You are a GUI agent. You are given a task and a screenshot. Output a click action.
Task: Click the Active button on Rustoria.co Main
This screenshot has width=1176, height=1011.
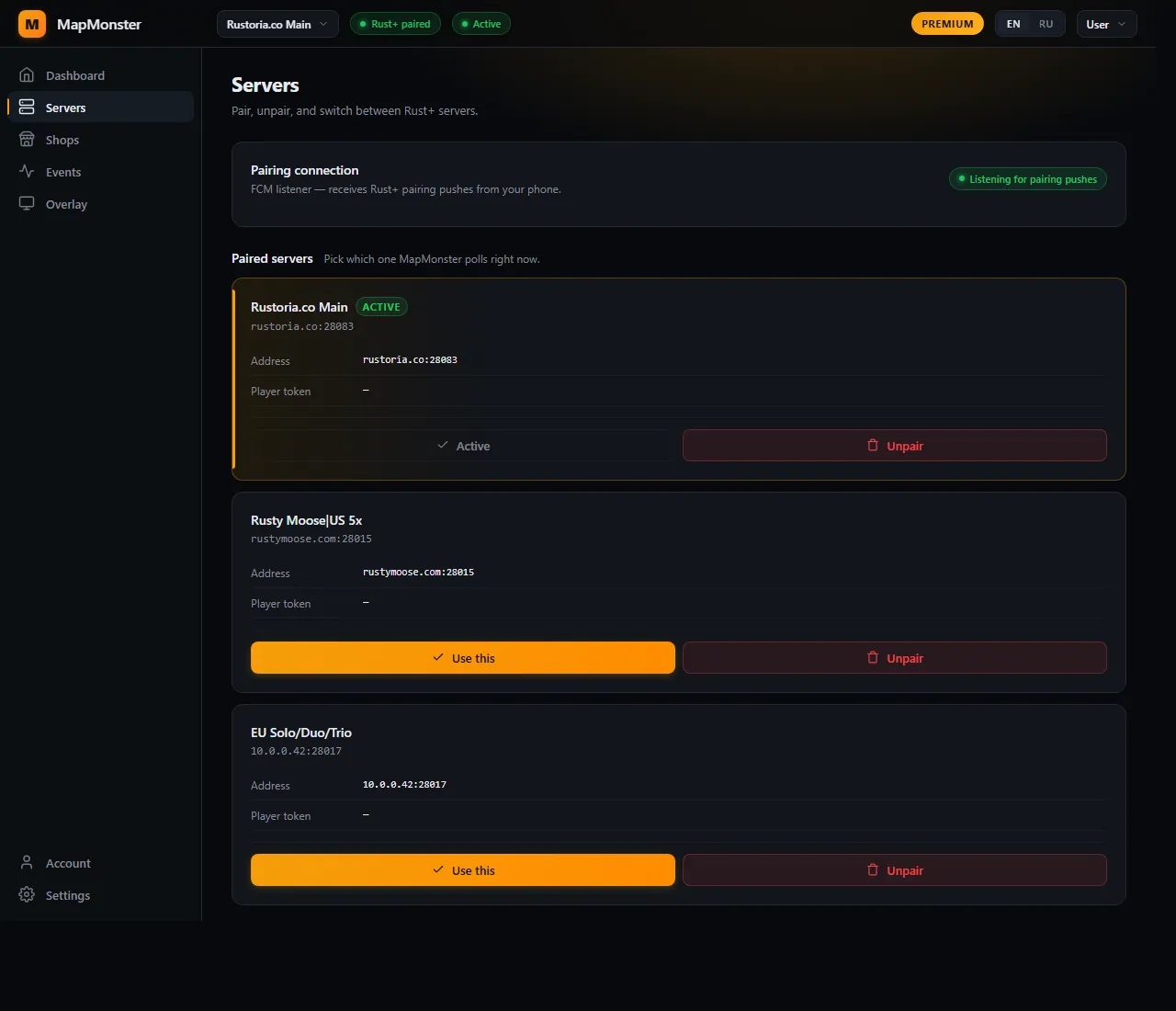[x=463, y=446]
